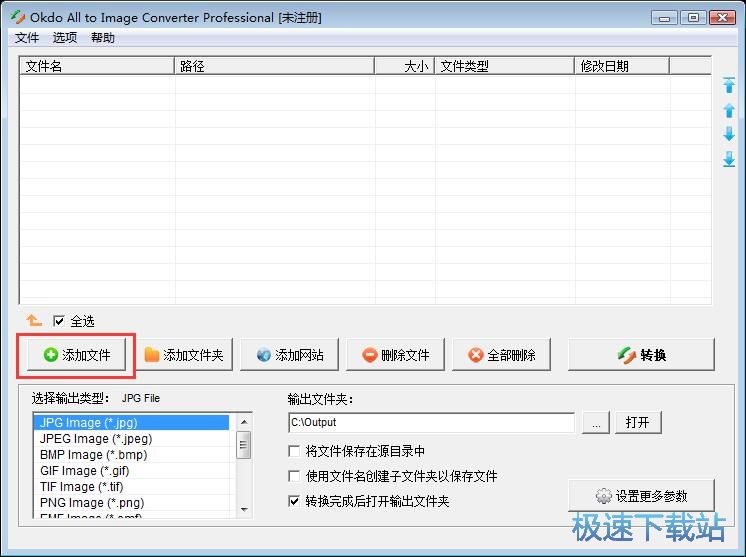Select JPG Image (*.jpg) output type

(x=131, y=422)
